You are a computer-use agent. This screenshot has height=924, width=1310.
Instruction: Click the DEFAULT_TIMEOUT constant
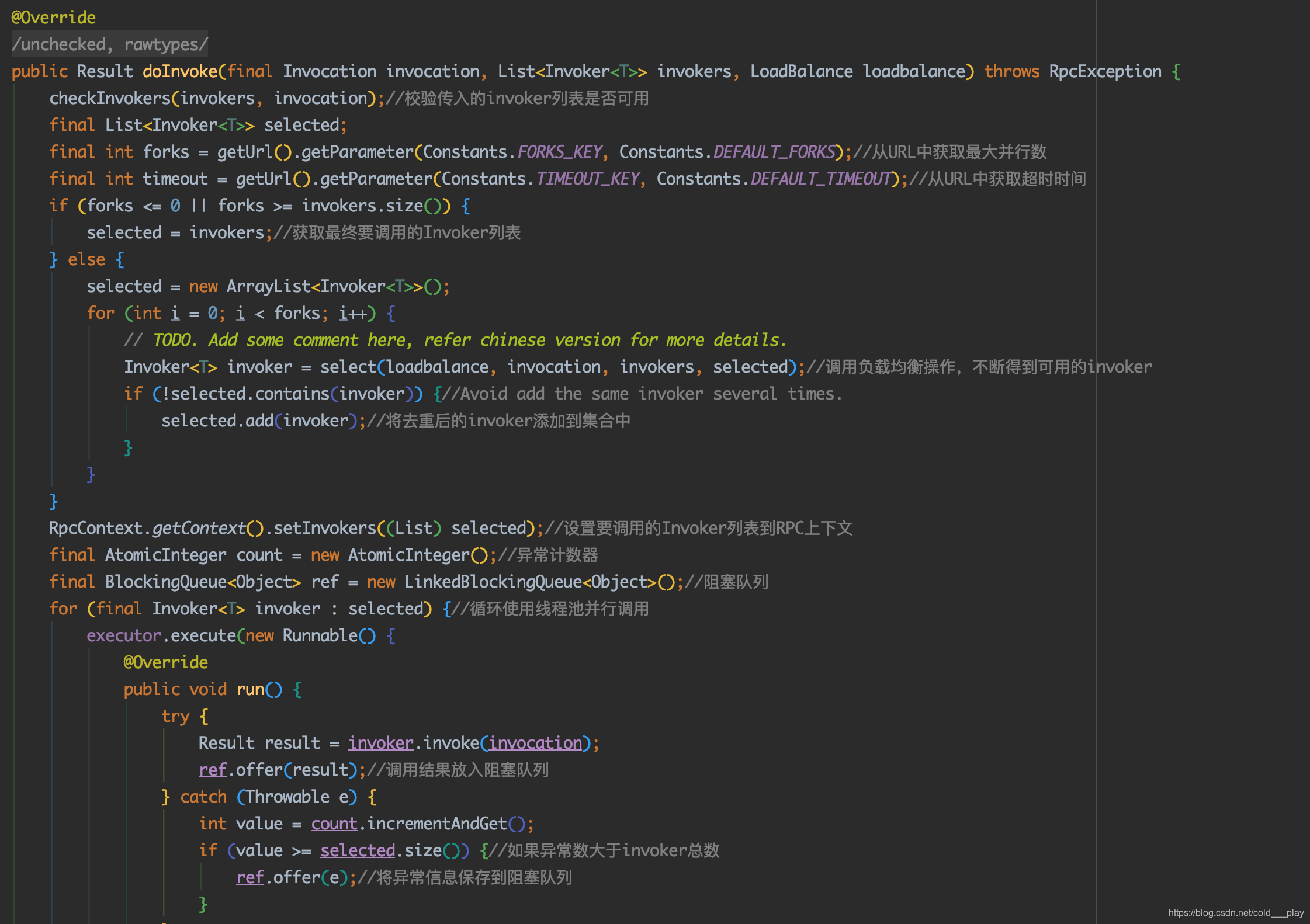[x=821, y=179]
